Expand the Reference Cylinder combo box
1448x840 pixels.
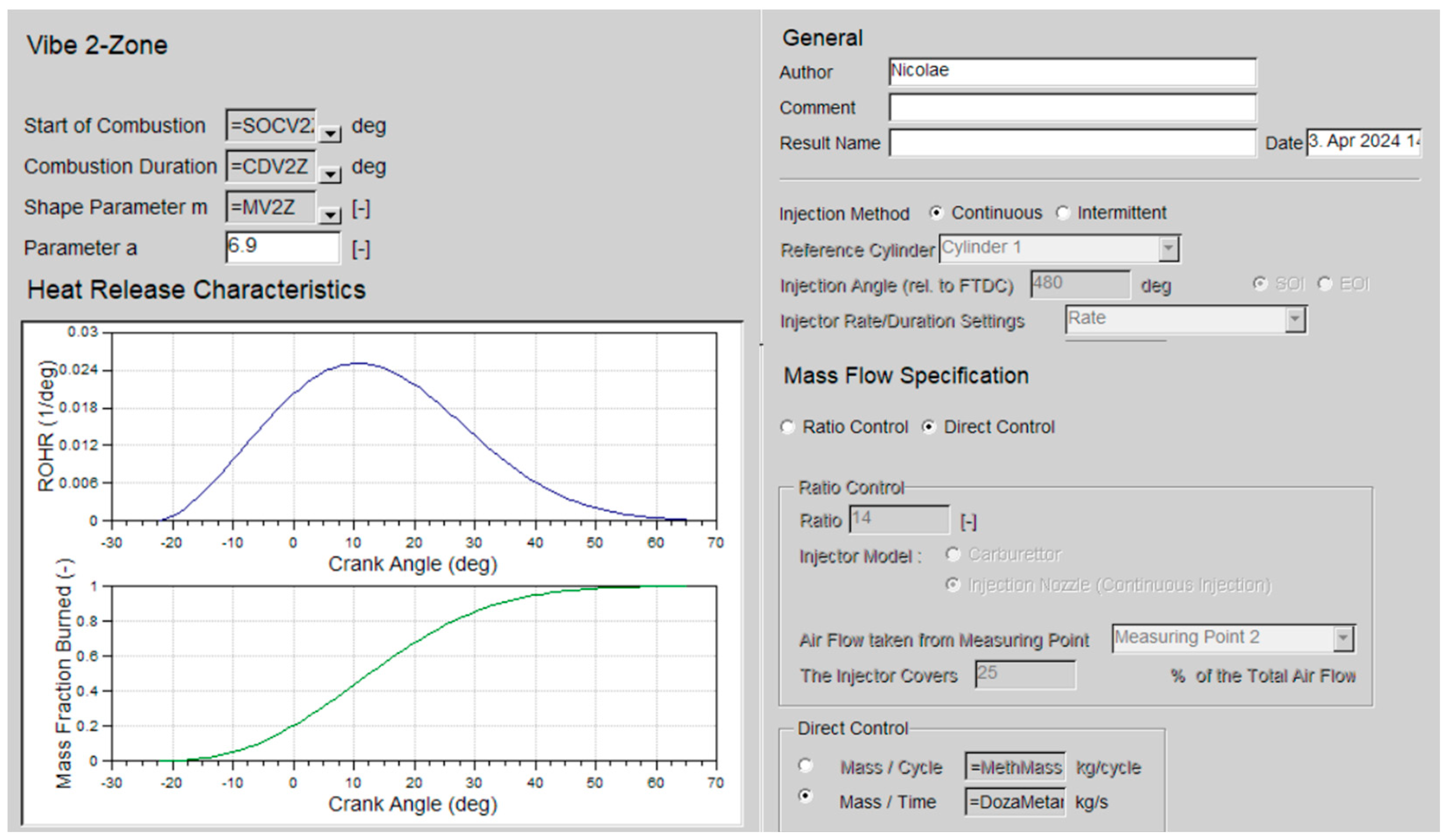pyautogui.click(x=1168, y=249)
